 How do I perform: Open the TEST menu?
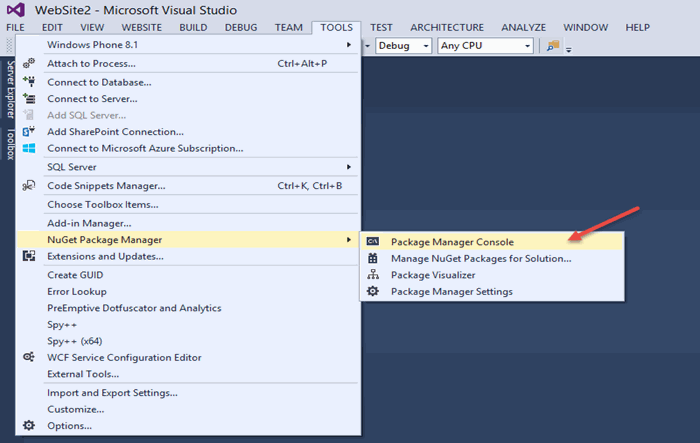pos(381,28)
